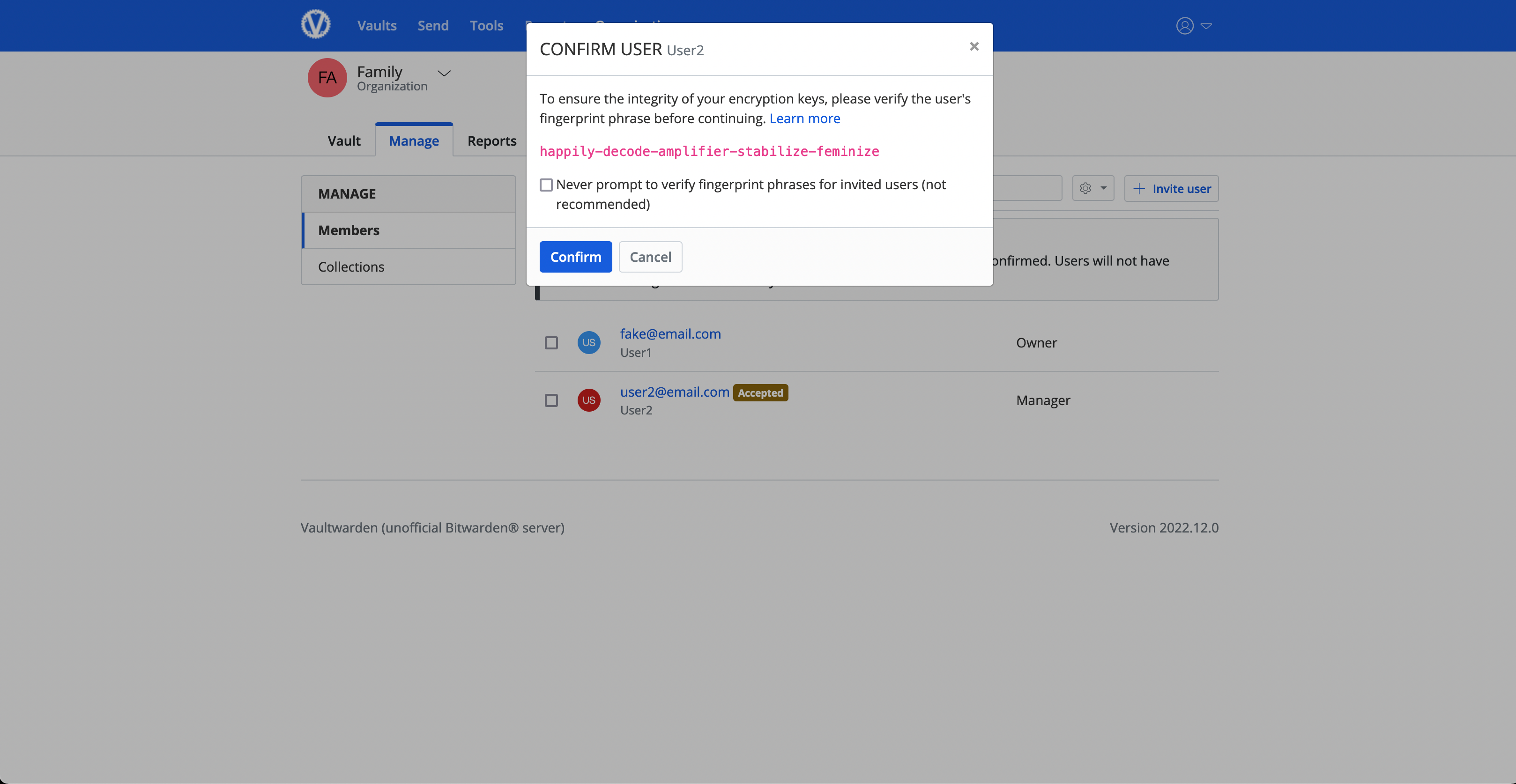Click the blue US avatar for User1
Screen dimensions: 1516x784
pyautogui.click(x=588, y=343)
